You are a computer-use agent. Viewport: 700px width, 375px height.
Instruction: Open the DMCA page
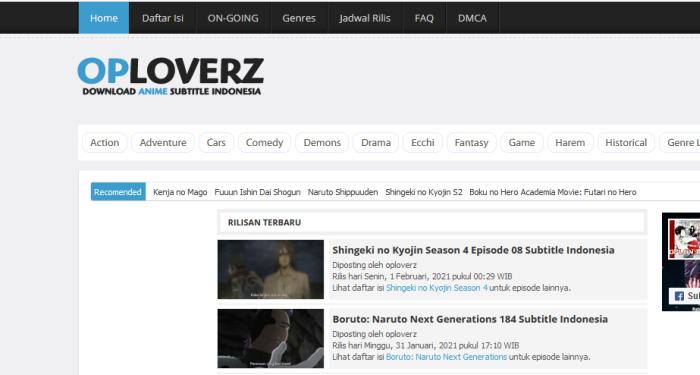[x=472, y=18]
